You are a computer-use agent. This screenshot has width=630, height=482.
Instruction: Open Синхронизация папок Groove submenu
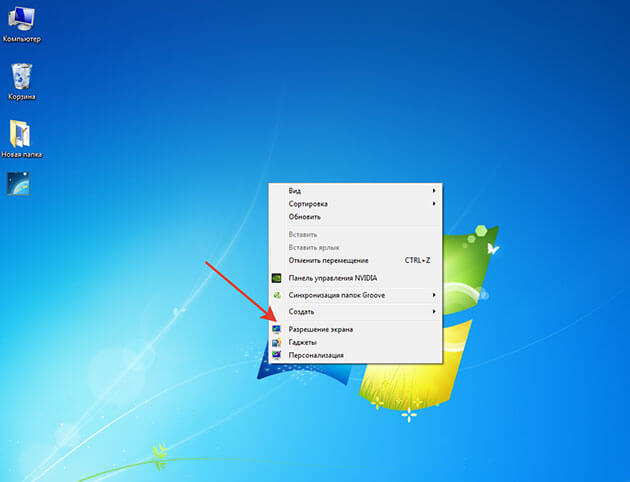click(356, 295)
